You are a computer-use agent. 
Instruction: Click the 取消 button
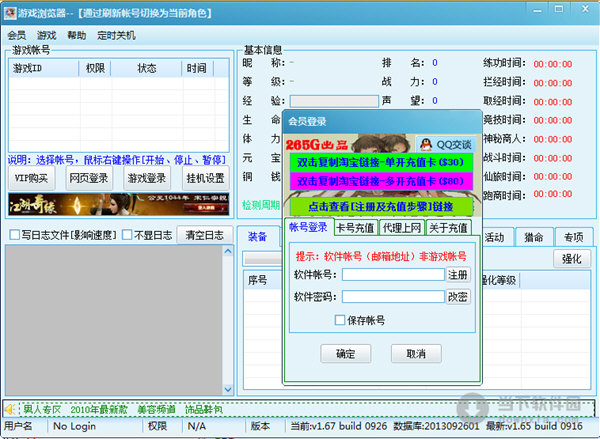(x=408, y=354)
